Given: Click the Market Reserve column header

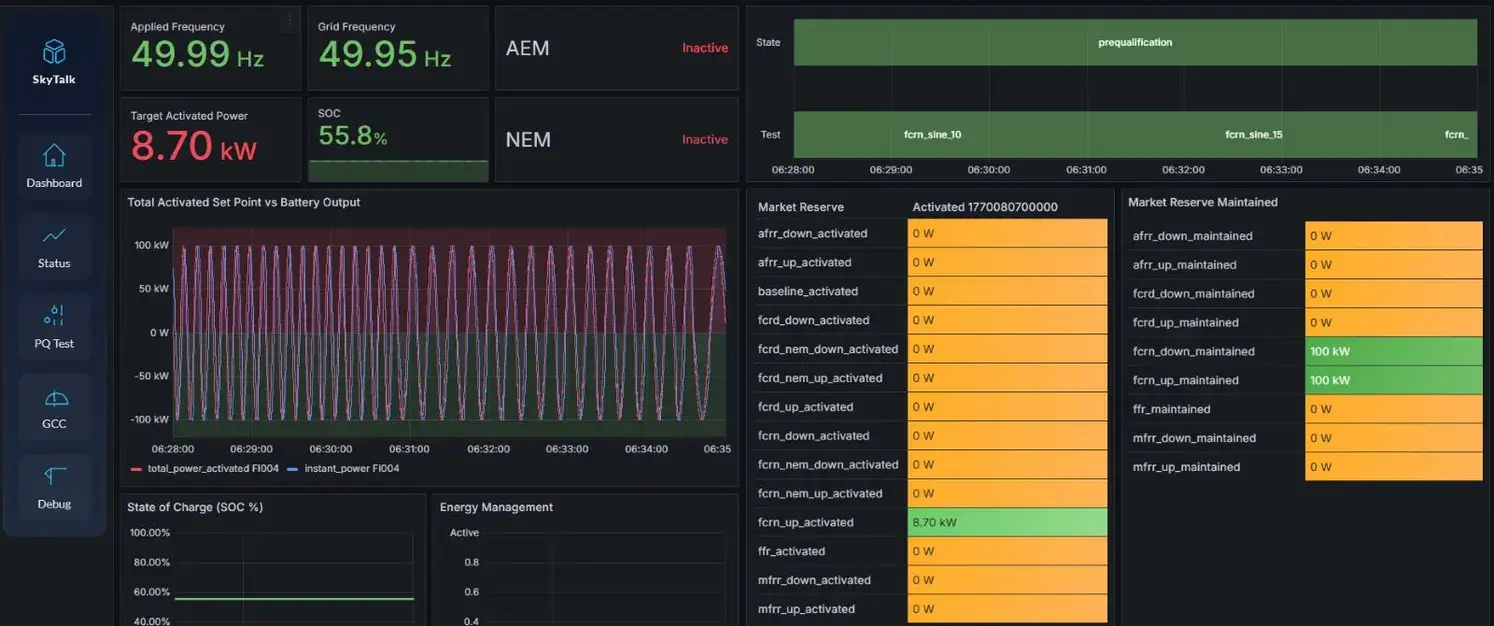Looking at the screenshot, I should 801,207.
